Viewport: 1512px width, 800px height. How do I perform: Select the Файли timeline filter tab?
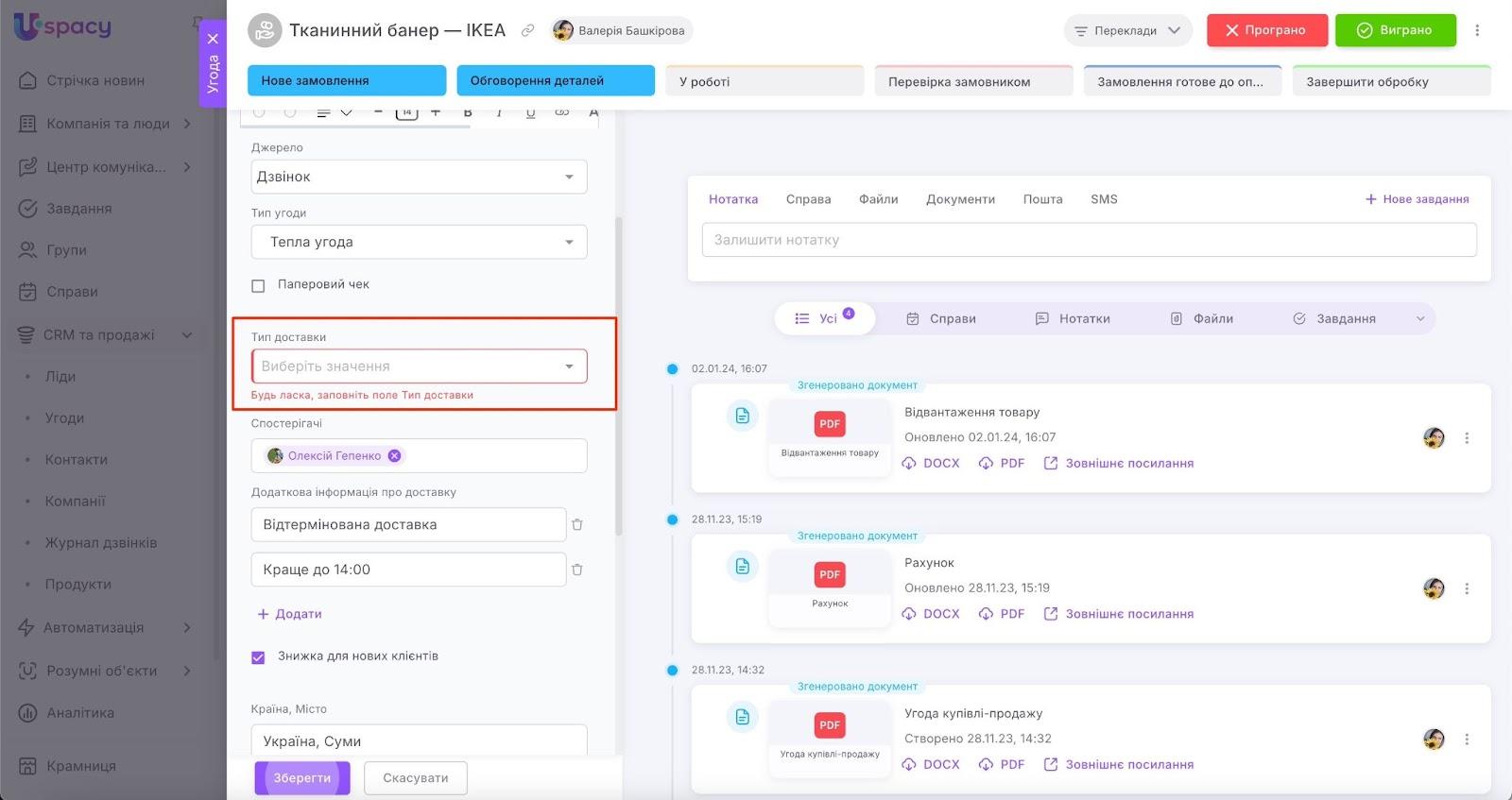coord(1202,319)
